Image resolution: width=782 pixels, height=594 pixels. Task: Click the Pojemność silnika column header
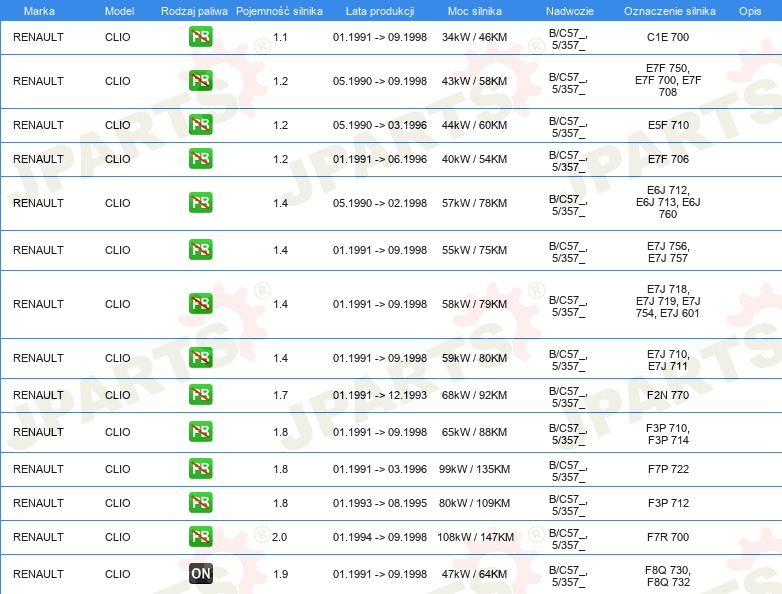tap(279, 11)
